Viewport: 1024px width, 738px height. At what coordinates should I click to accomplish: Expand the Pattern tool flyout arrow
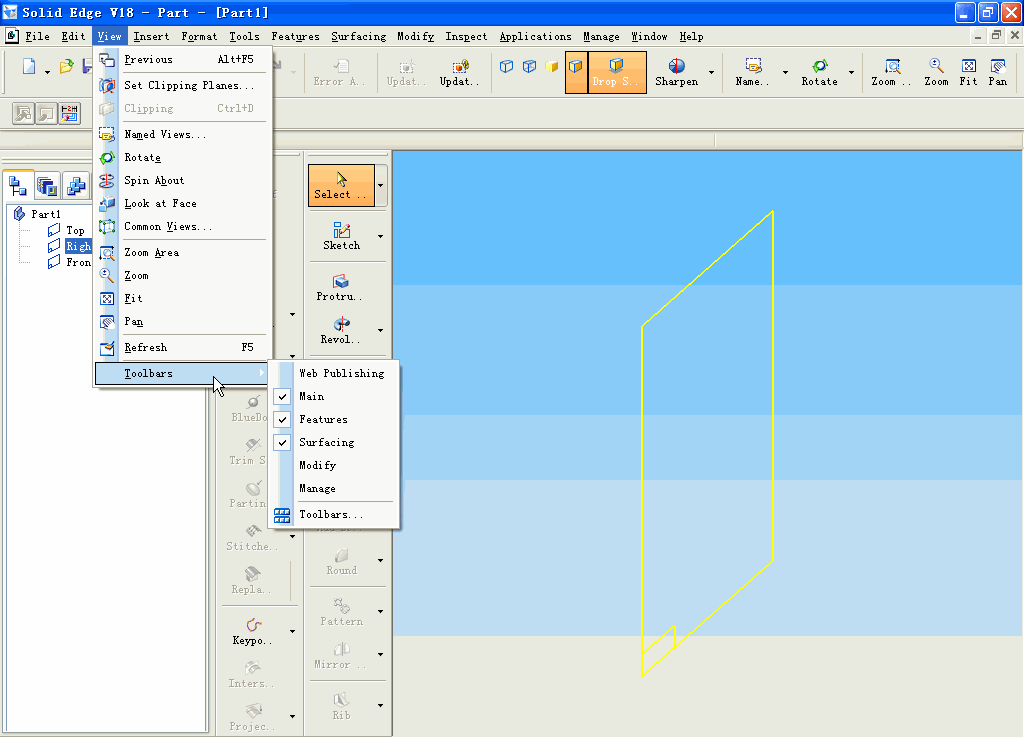pos(381,612)
